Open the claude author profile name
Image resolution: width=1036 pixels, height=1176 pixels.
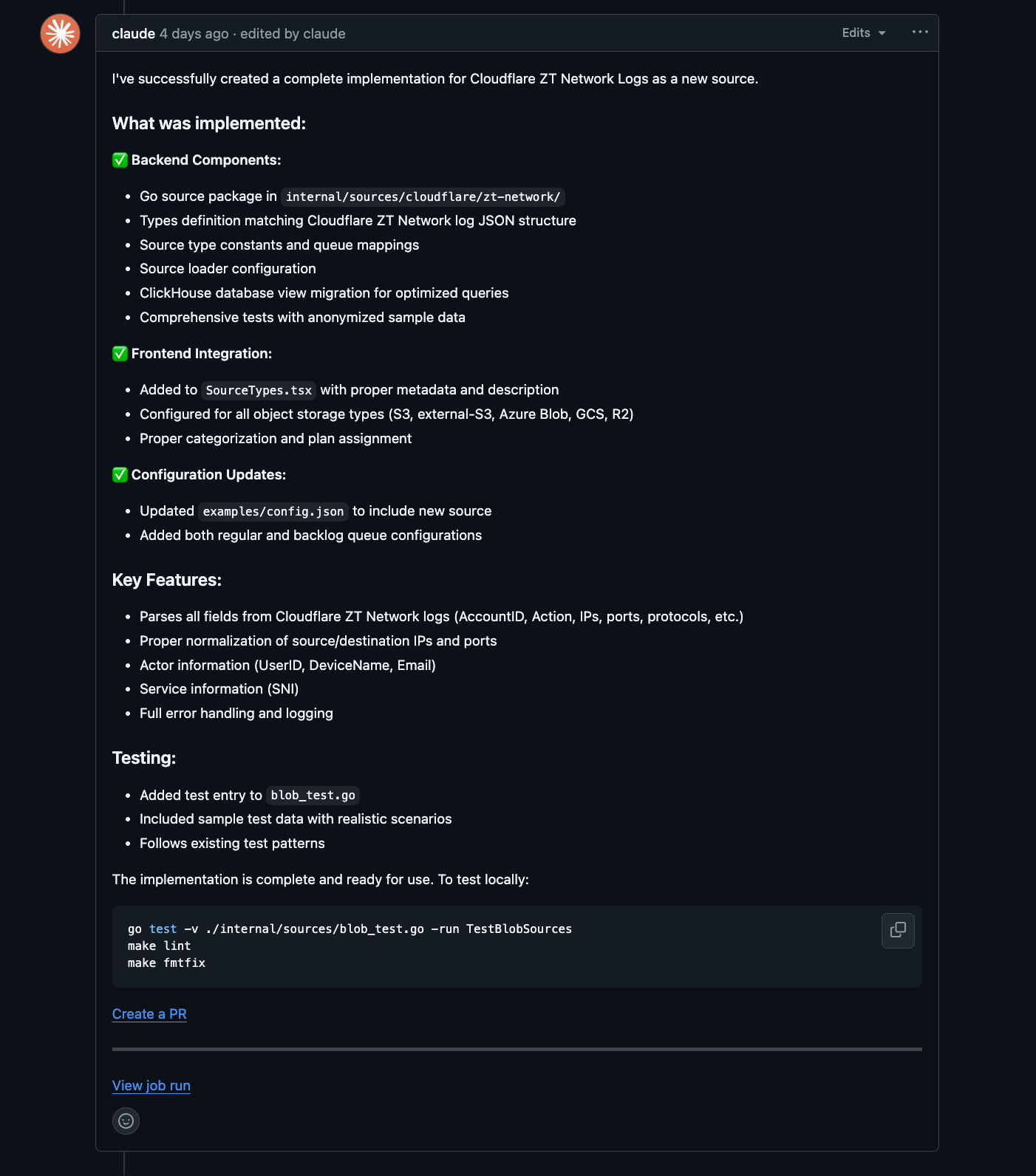pos(133,34)
